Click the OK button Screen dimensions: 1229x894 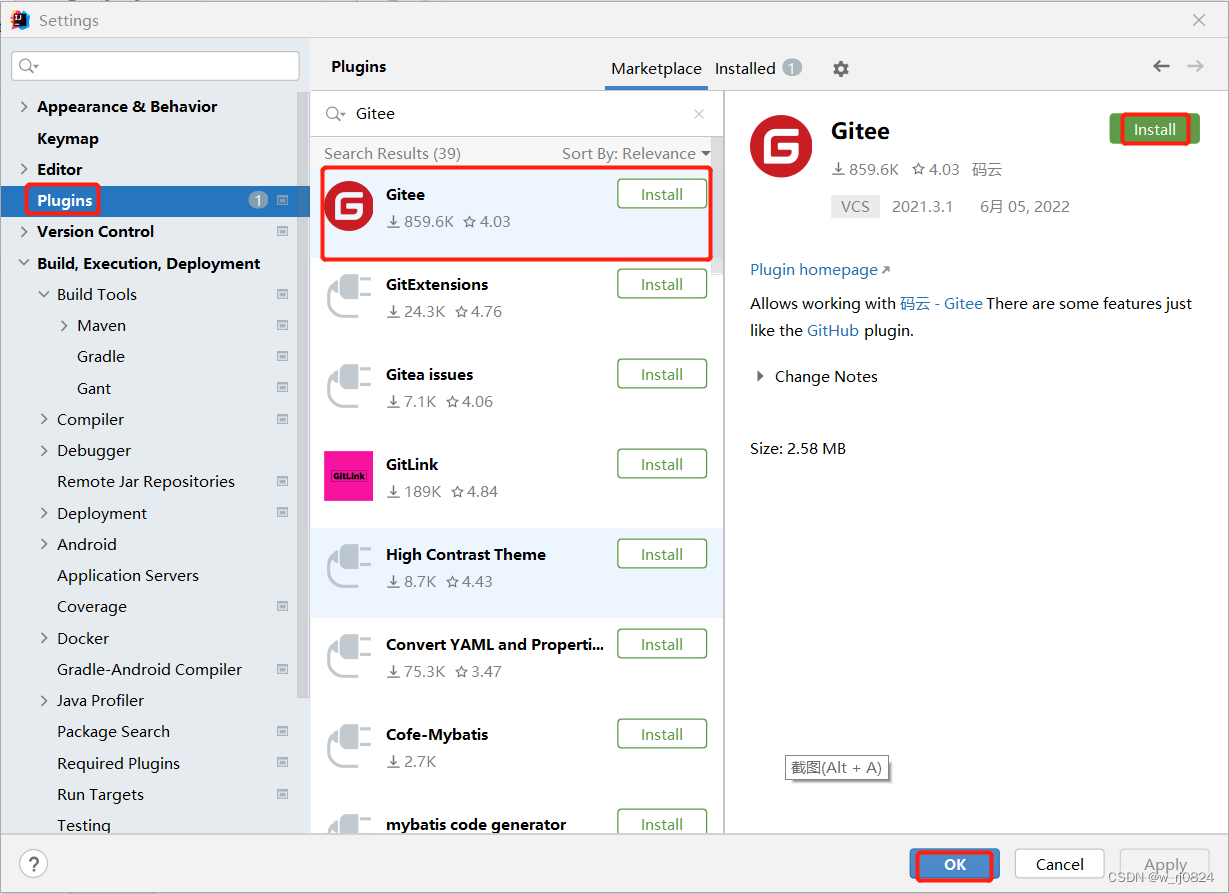(955, 865)
